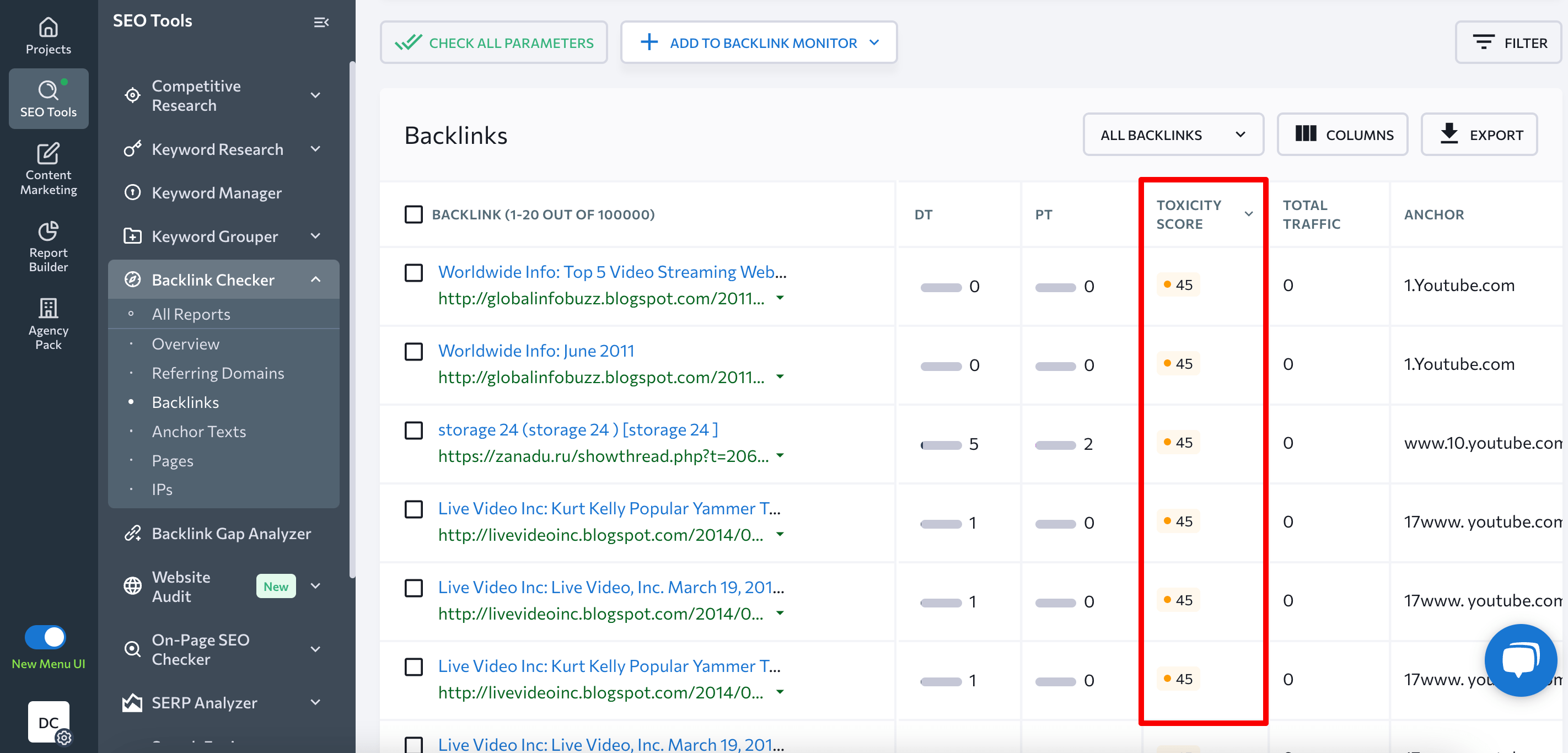Select Referring Domains in sidebar

tap(217, 373)
